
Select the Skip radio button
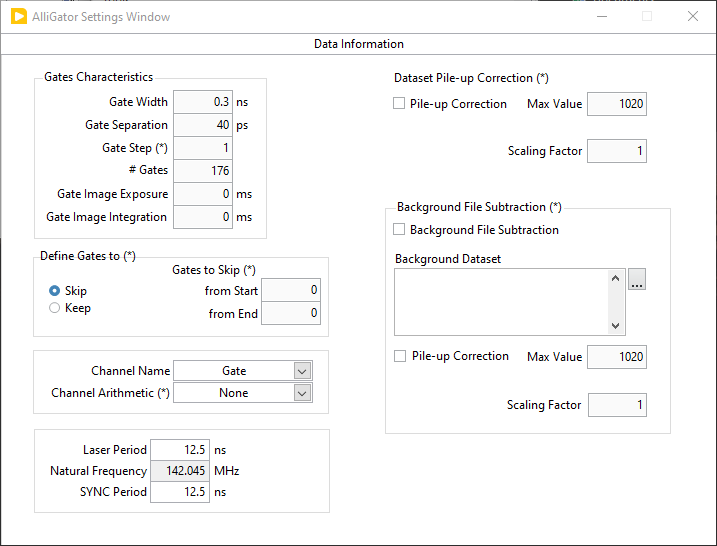54,290
